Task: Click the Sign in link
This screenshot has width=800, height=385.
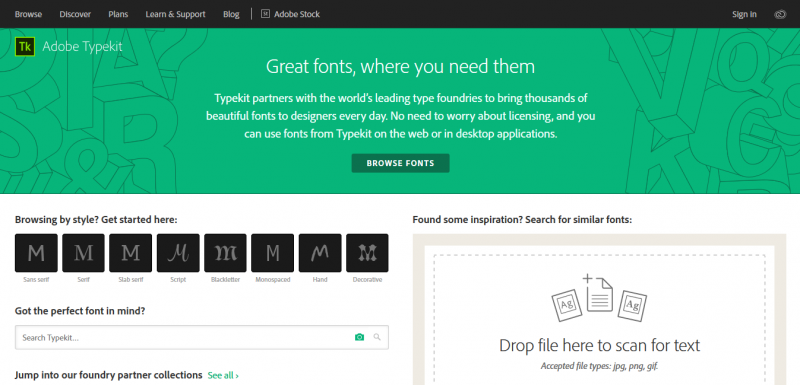Action: click(744, 14)
